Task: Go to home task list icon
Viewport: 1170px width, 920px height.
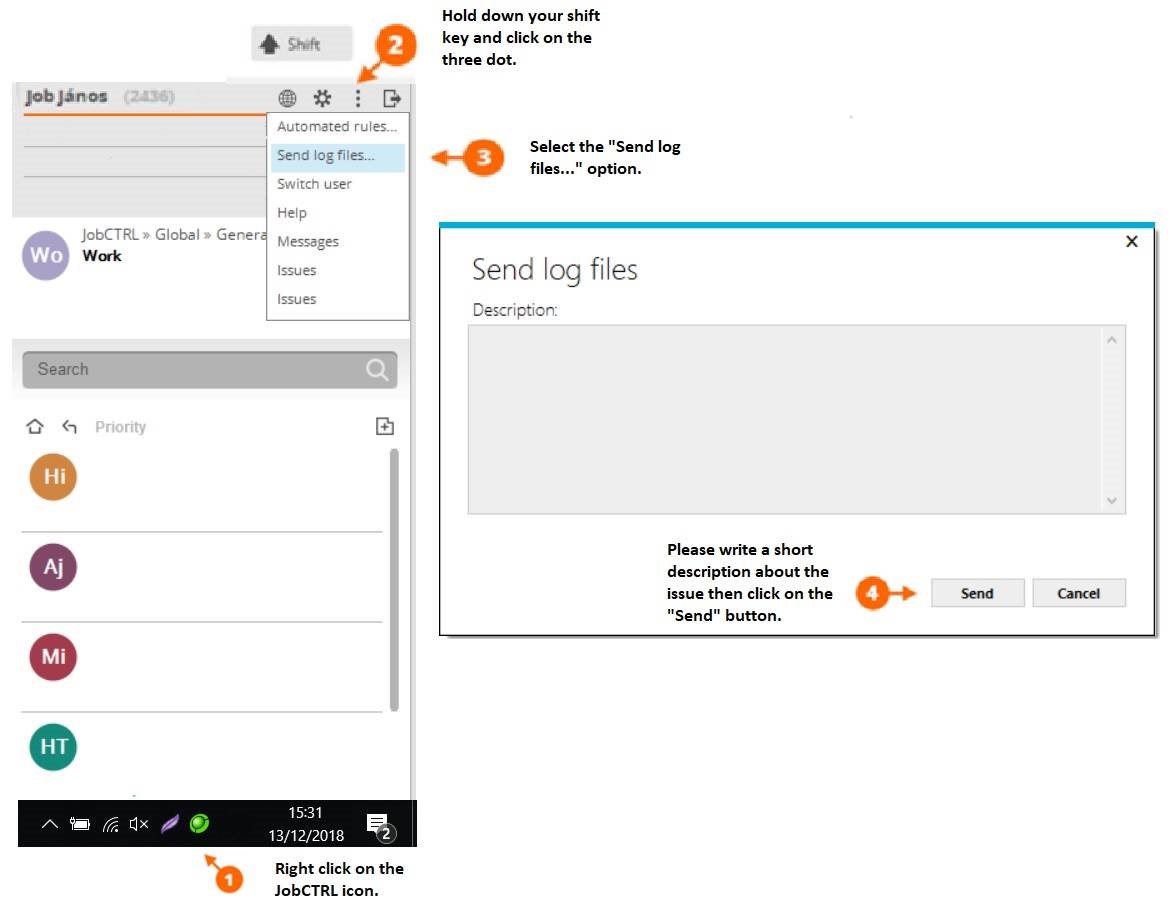Action: (35, 427)
